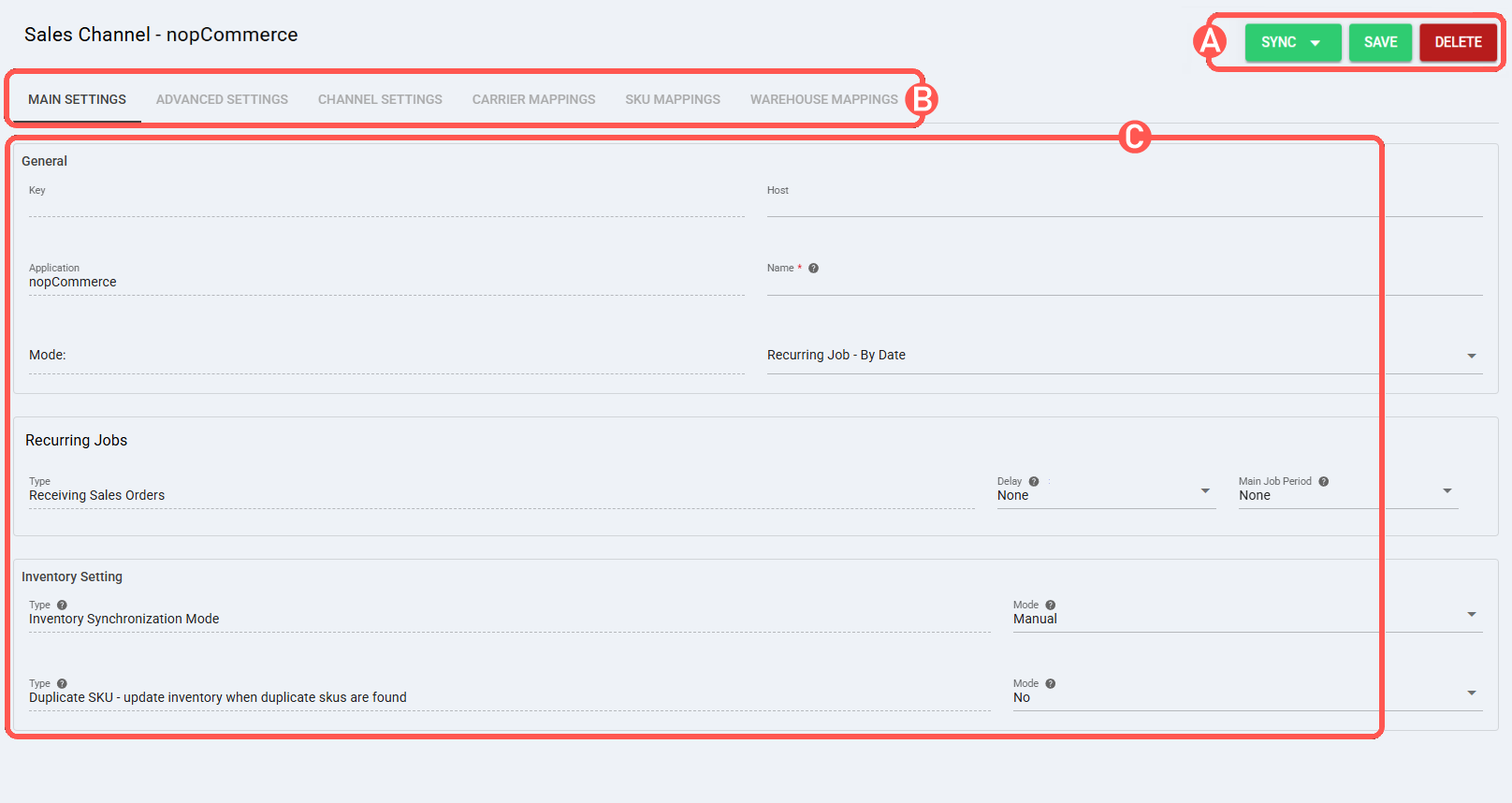The image size is (1512, 803).
Task: Click the Main Job Period help icon
Action: (x=1324, y=482)
